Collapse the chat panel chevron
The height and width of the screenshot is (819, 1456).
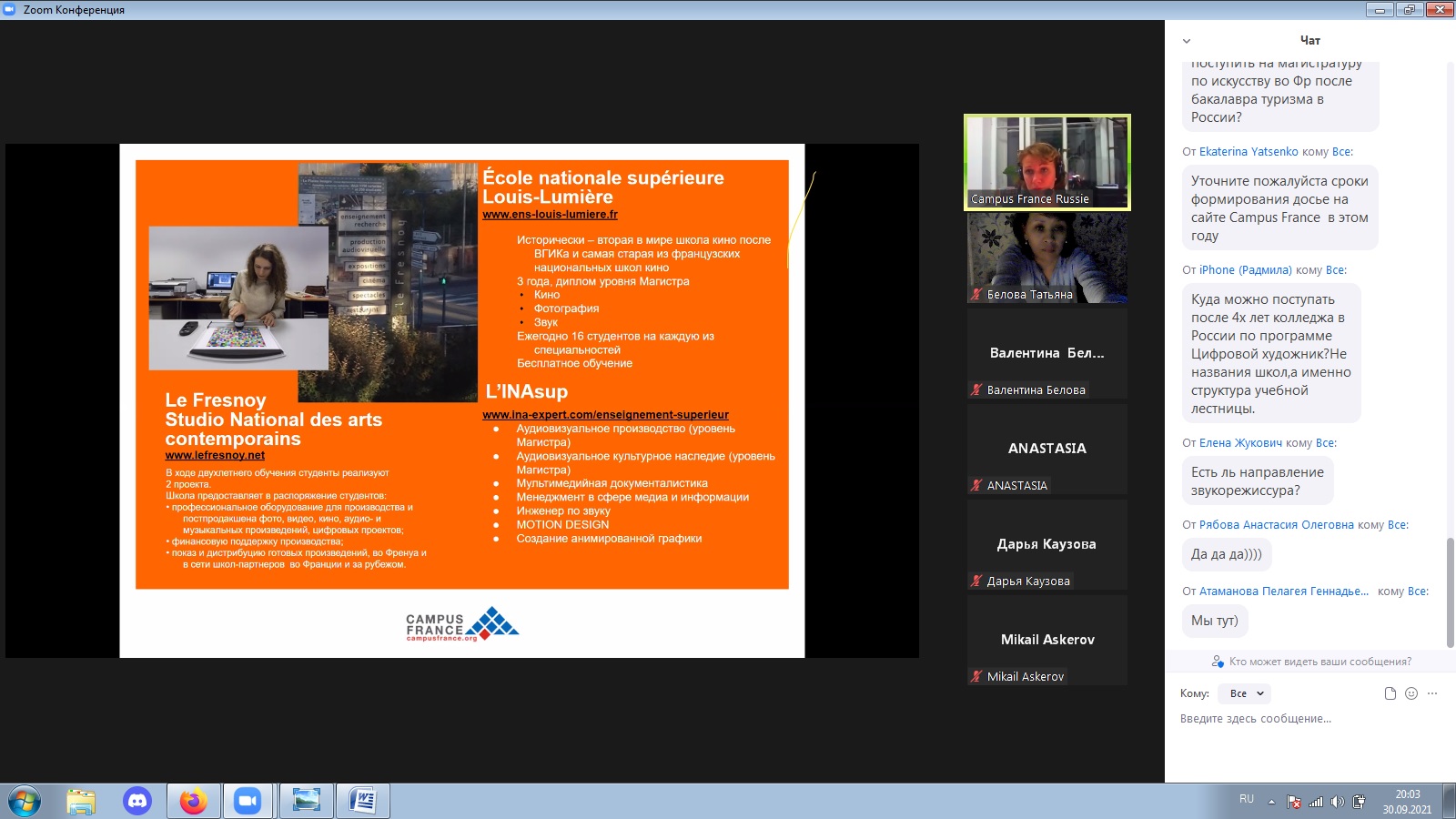tap(1186, 41)
